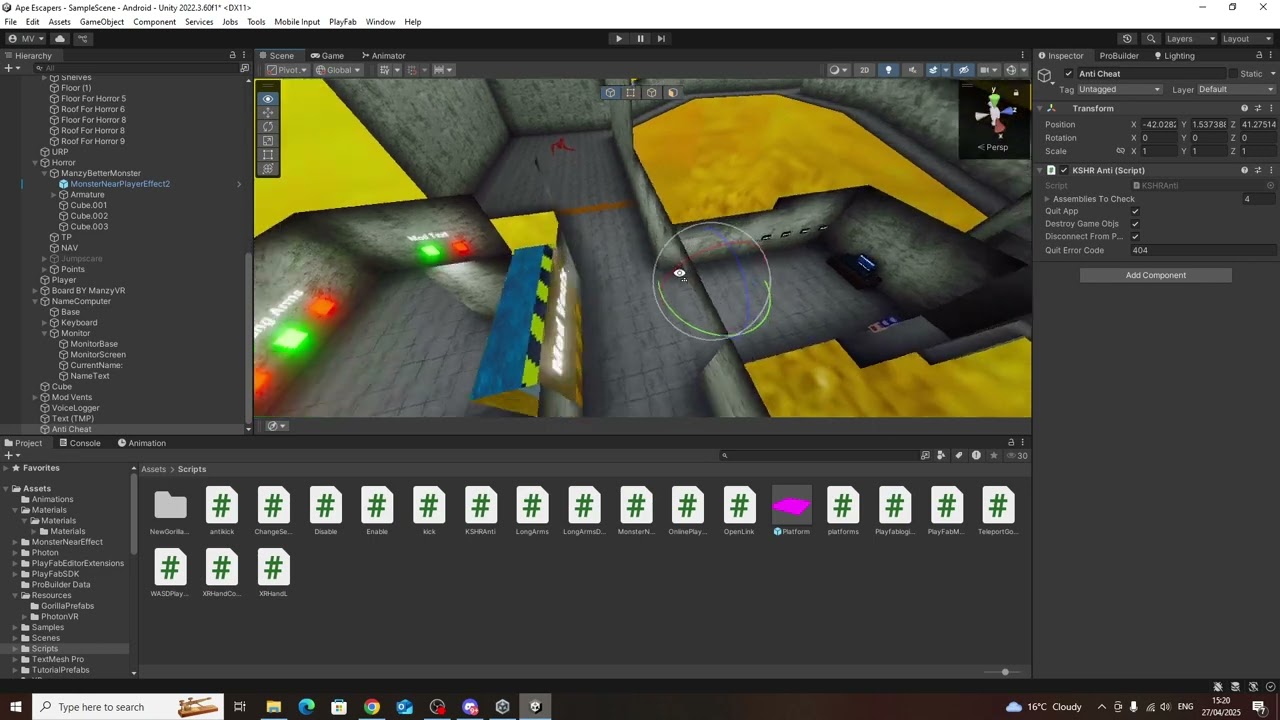Select ProBuilder face selection mode icon
This screenshot has height=720, width=1280.
[672, 93]
